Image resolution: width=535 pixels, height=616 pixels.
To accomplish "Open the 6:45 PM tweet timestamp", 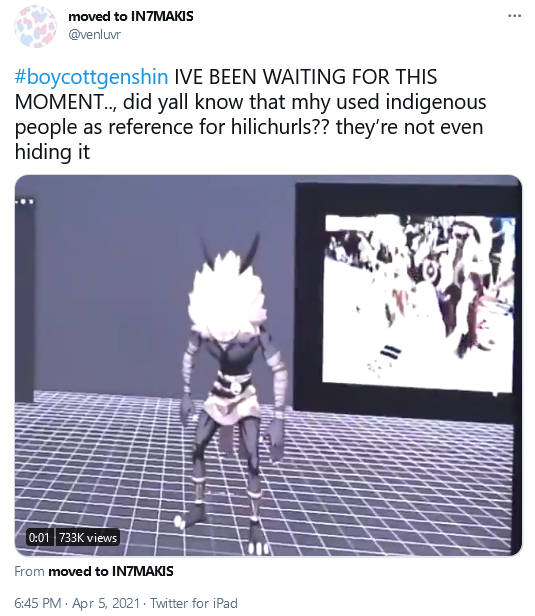I will [x=38, y=603].
